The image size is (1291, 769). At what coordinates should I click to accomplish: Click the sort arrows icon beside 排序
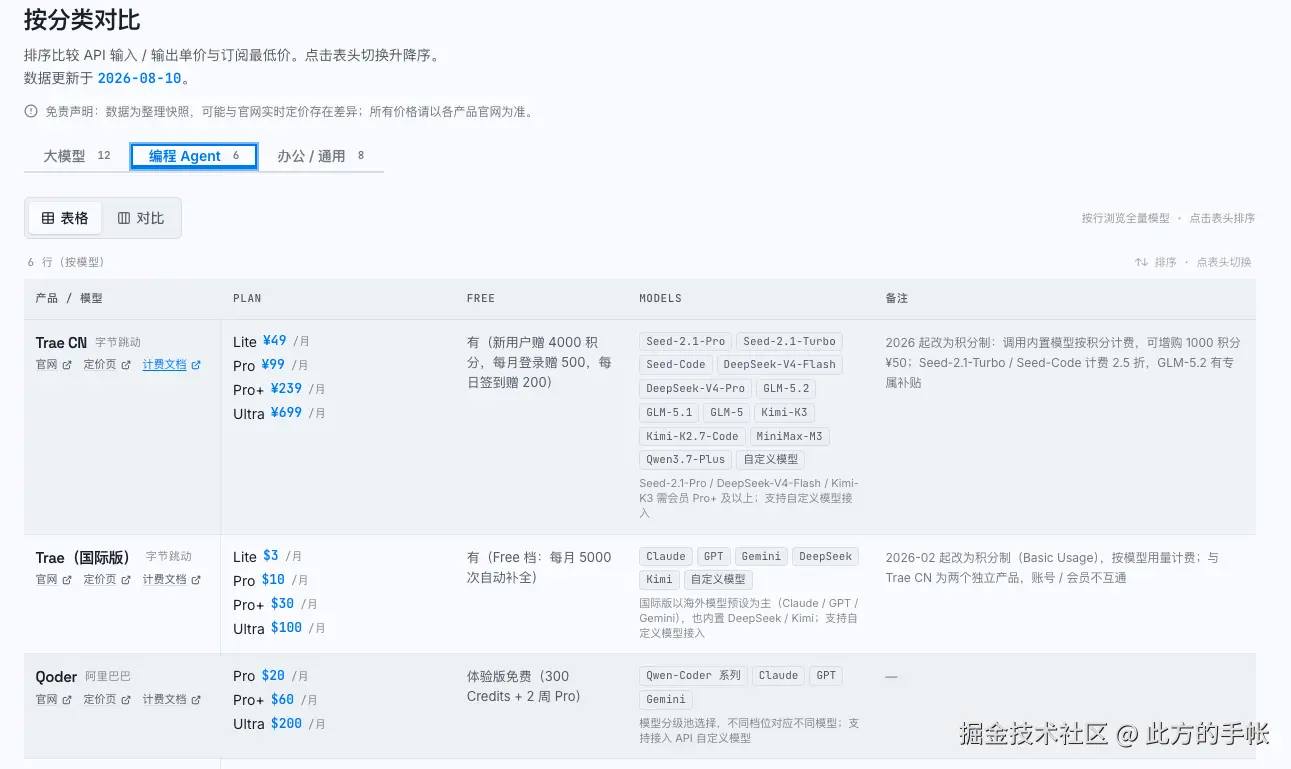[1141, 262]
